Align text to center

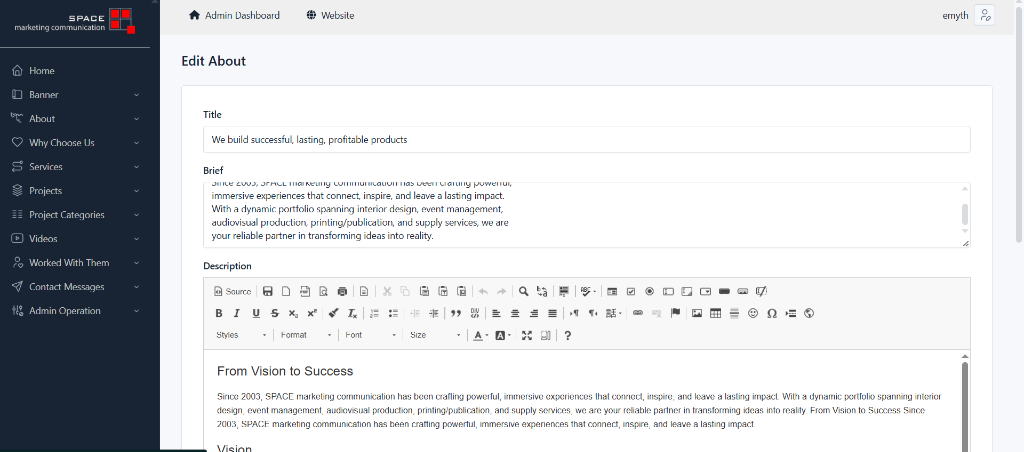click(515, 314)
